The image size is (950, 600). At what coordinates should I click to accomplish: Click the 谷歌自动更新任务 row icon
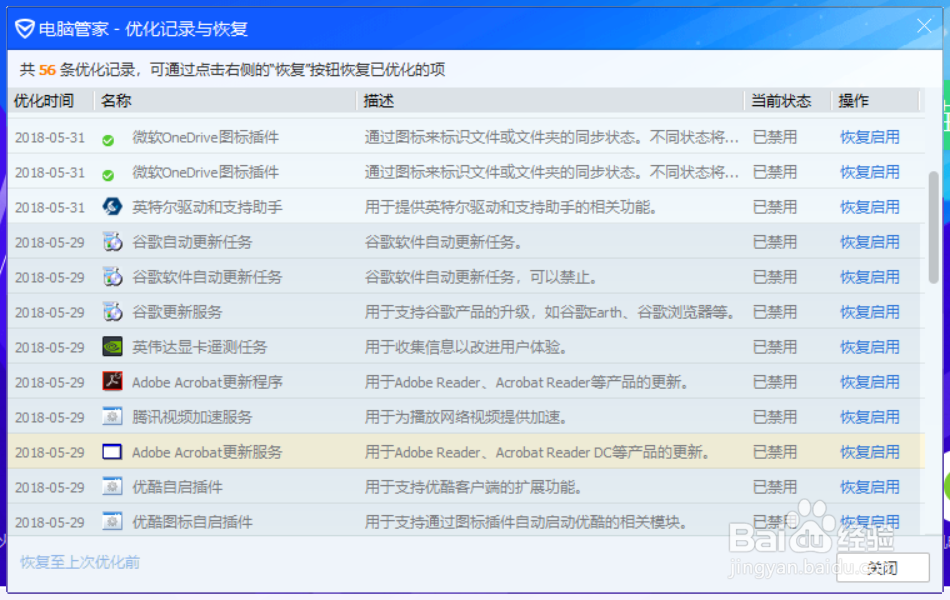112,242
